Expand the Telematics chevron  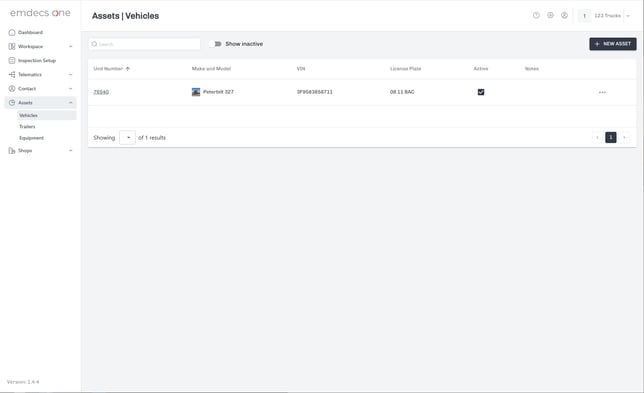[71, 74]
